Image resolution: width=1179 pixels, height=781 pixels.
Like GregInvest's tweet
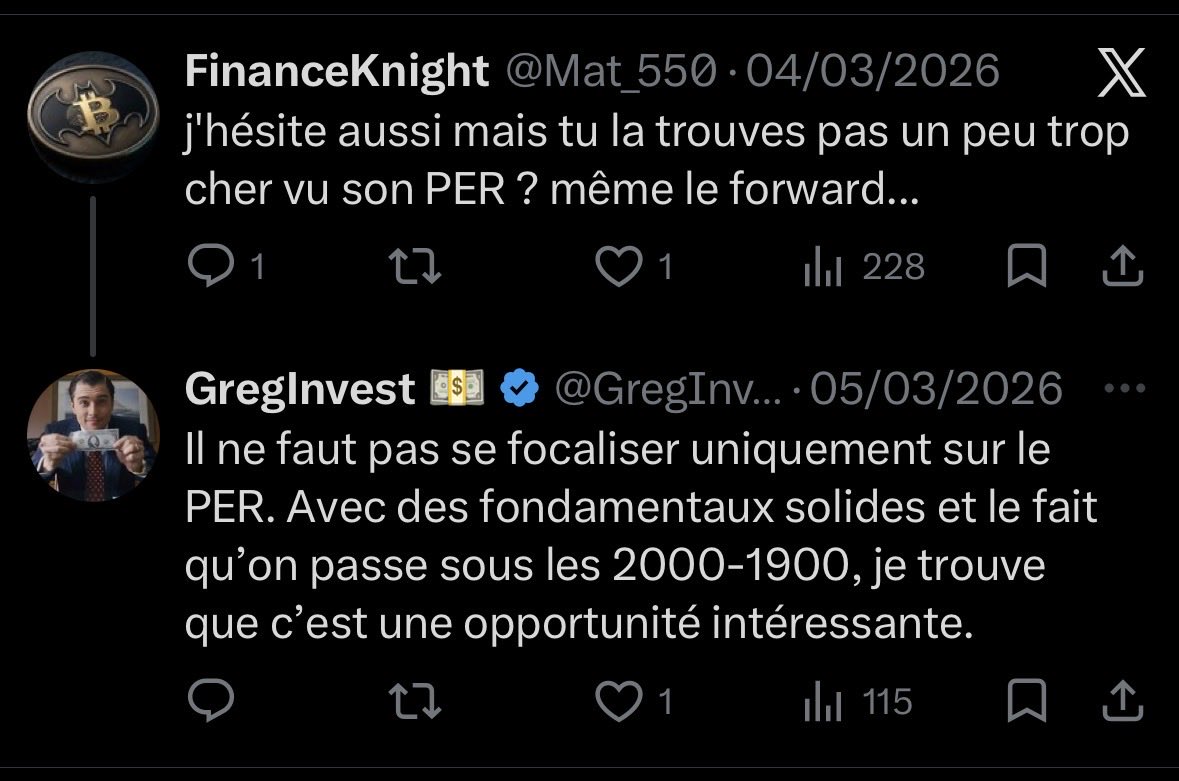(x=618, y=701)
